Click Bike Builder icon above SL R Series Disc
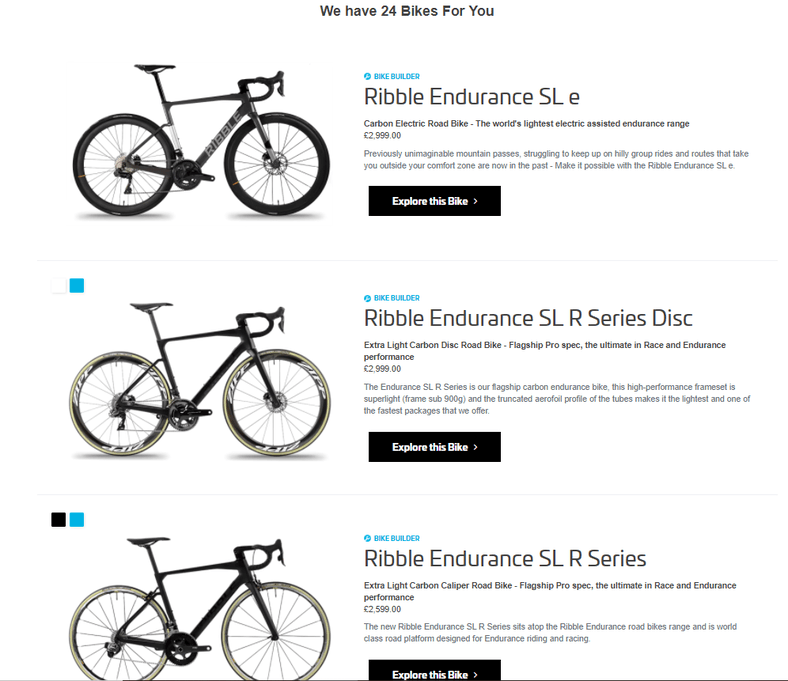 367,298
